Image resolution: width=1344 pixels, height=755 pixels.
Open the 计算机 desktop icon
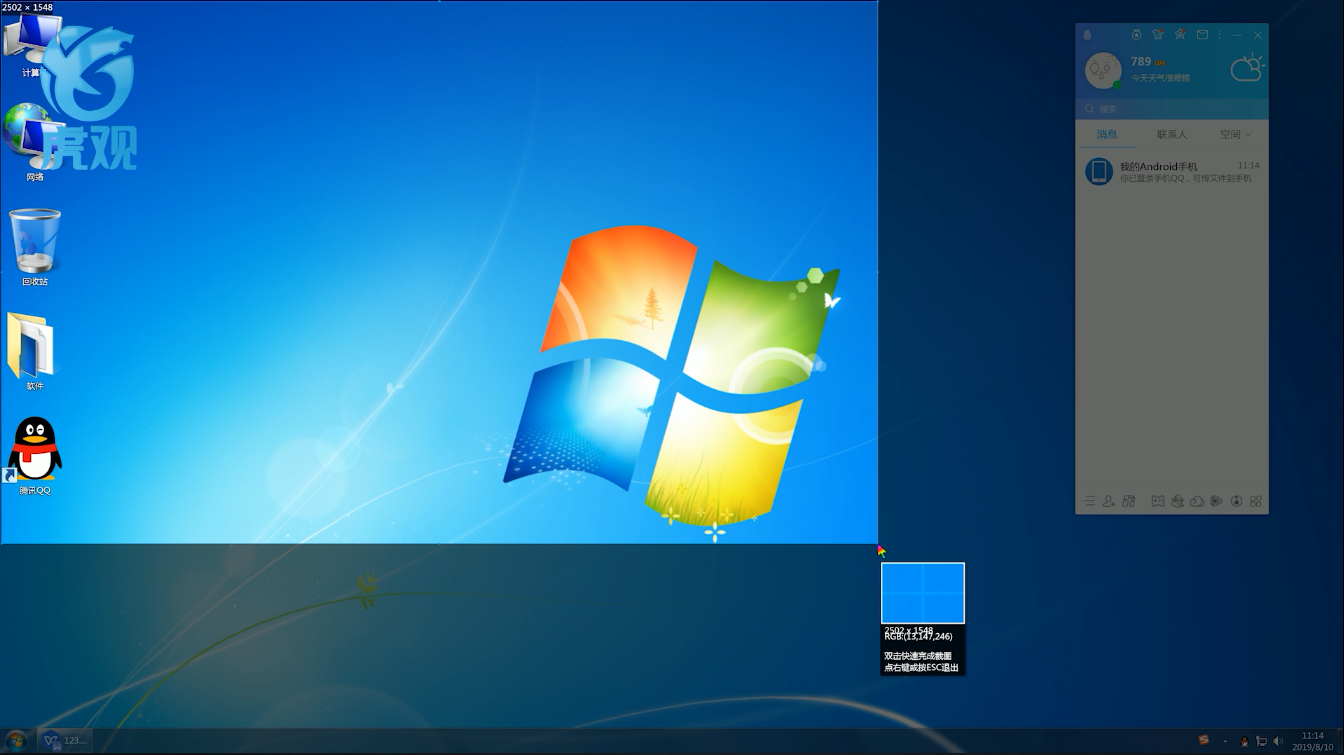pos(33,45)
